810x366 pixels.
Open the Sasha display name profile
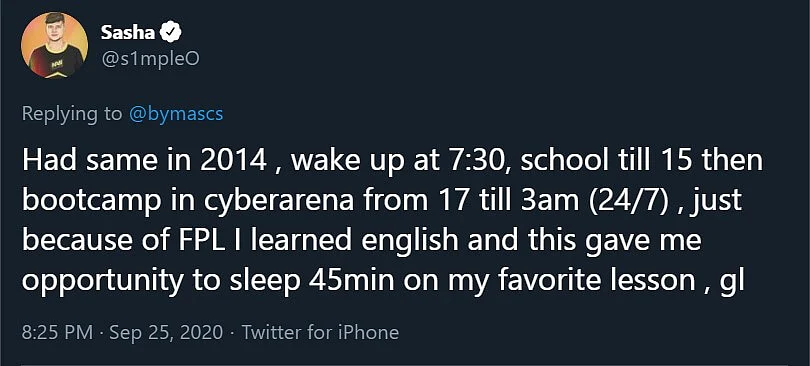pyautogui.click(x=128, y=33)
